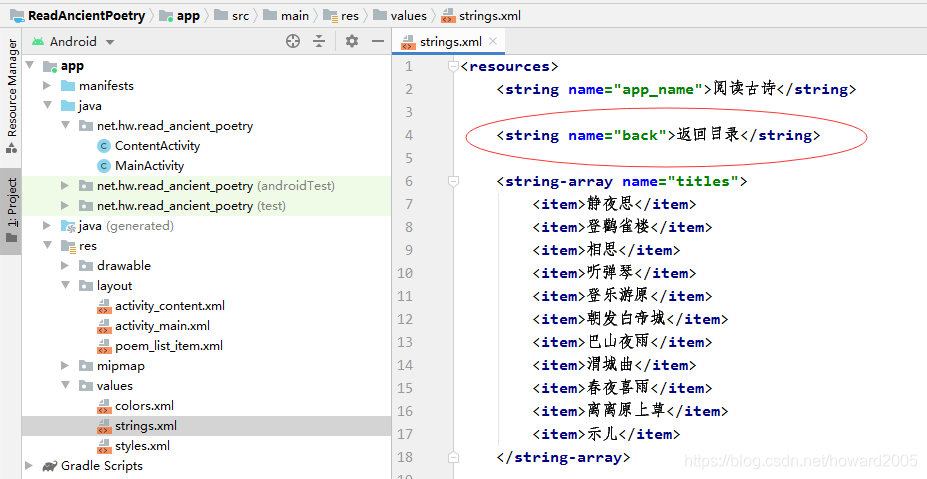
Task: Expand the Gradle Scripts node
Action: 29,465
